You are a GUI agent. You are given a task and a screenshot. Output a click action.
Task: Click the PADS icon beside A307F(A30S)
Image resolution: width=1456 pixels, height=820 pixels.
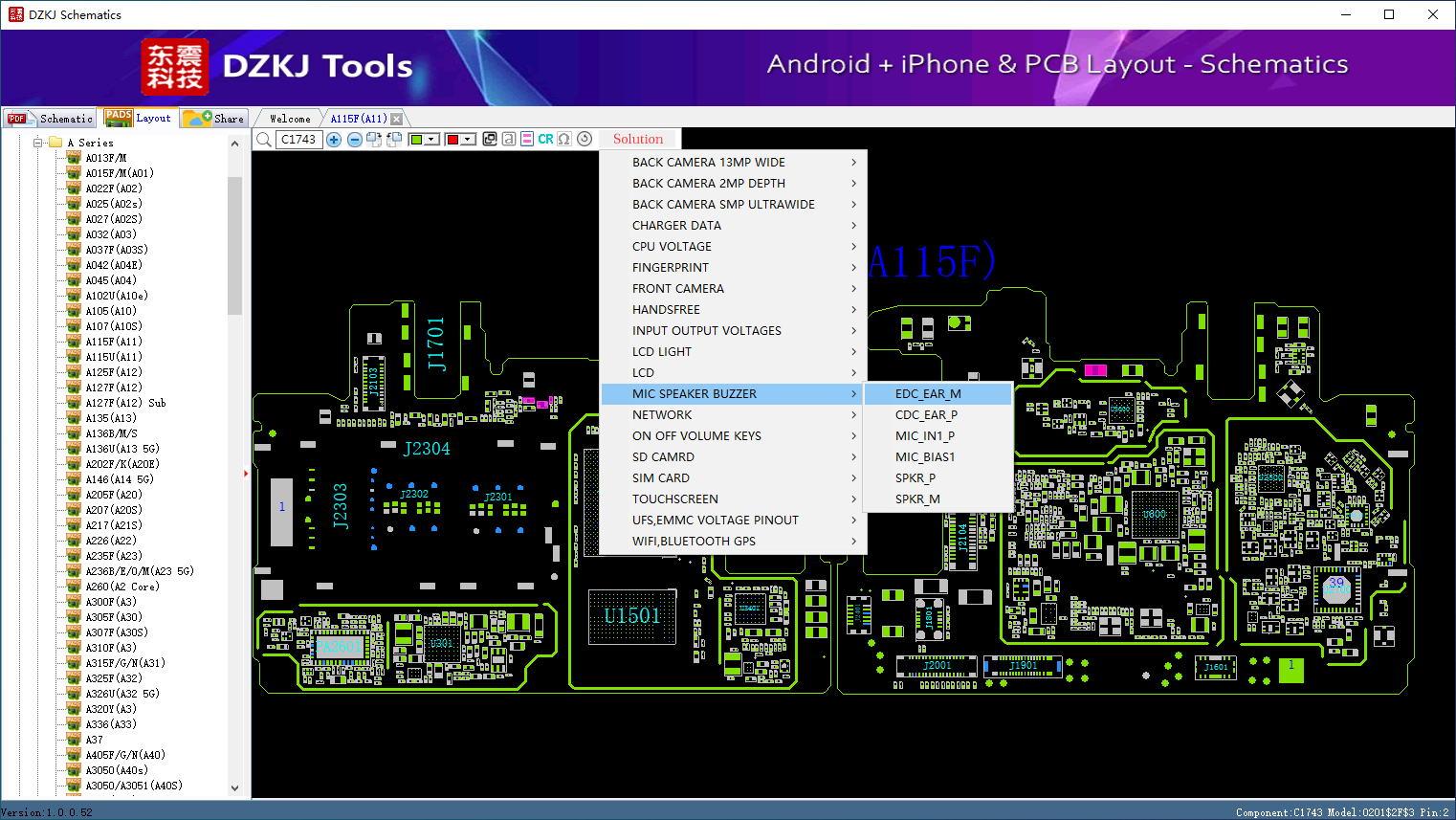[x=74, y=632]
